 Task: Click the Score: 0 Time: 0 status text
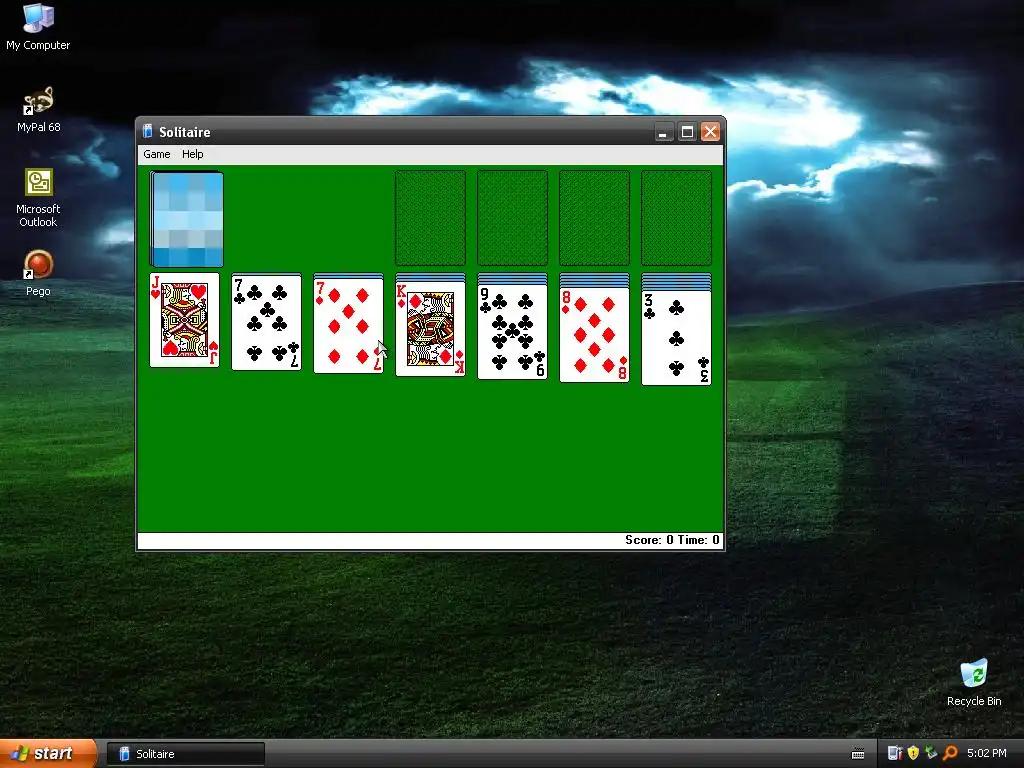tap(672, 540)
